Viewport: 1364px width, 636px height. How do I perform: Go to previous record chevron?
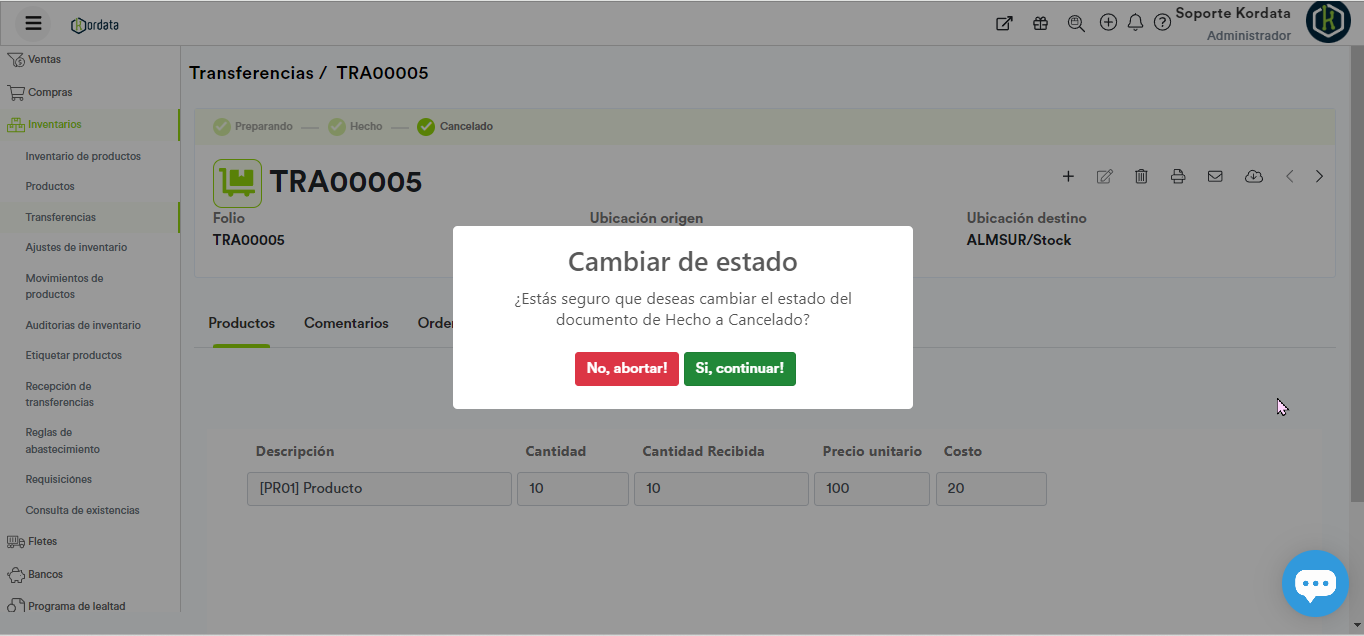pos(1290,176)
